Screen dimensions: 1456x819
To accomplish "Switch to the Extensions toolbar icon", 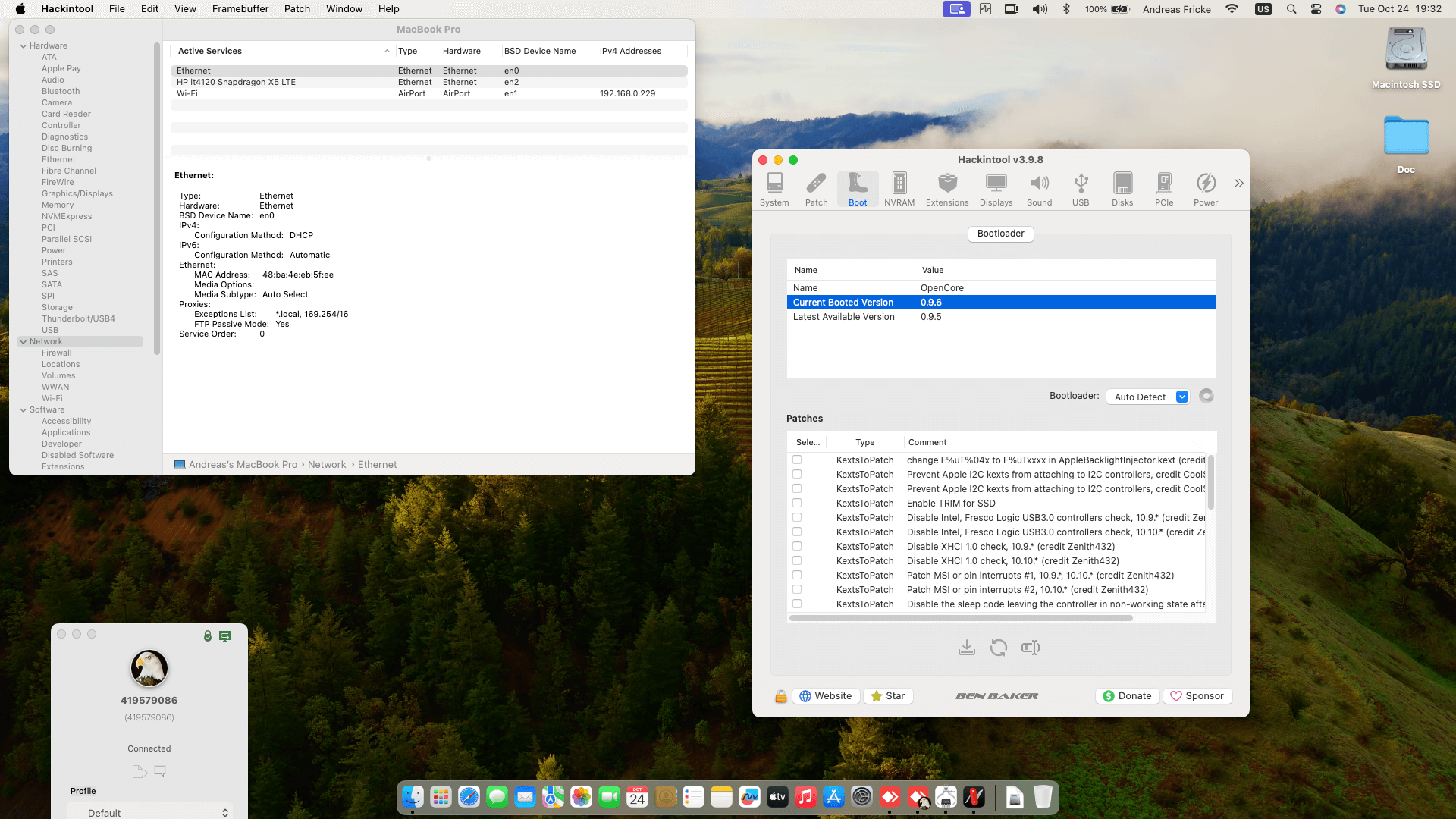I will pos(947,189).
